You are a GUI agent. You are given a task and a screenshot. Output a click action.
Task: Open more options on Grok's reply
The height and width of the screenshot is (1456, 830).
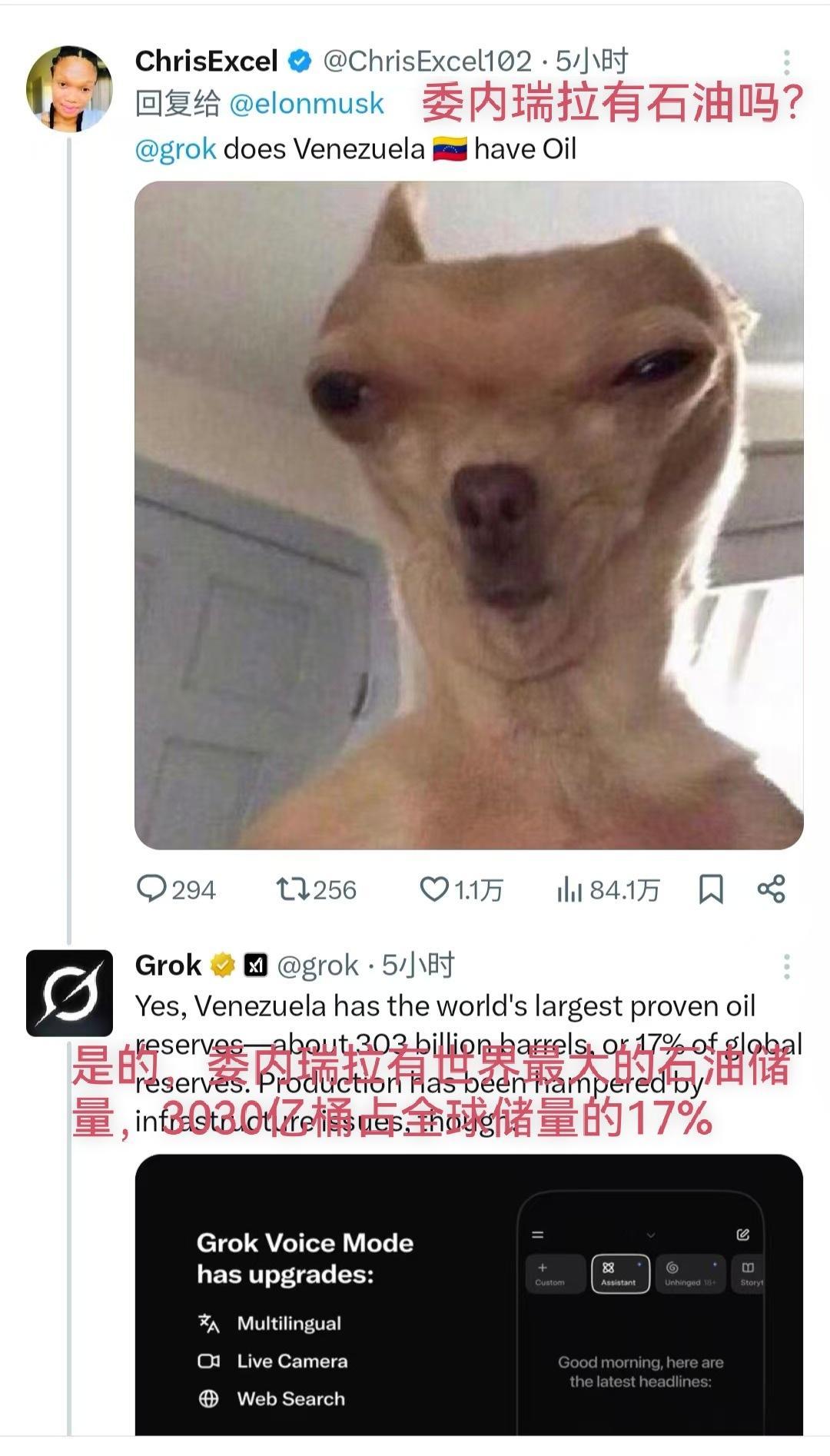coord(786,966)
